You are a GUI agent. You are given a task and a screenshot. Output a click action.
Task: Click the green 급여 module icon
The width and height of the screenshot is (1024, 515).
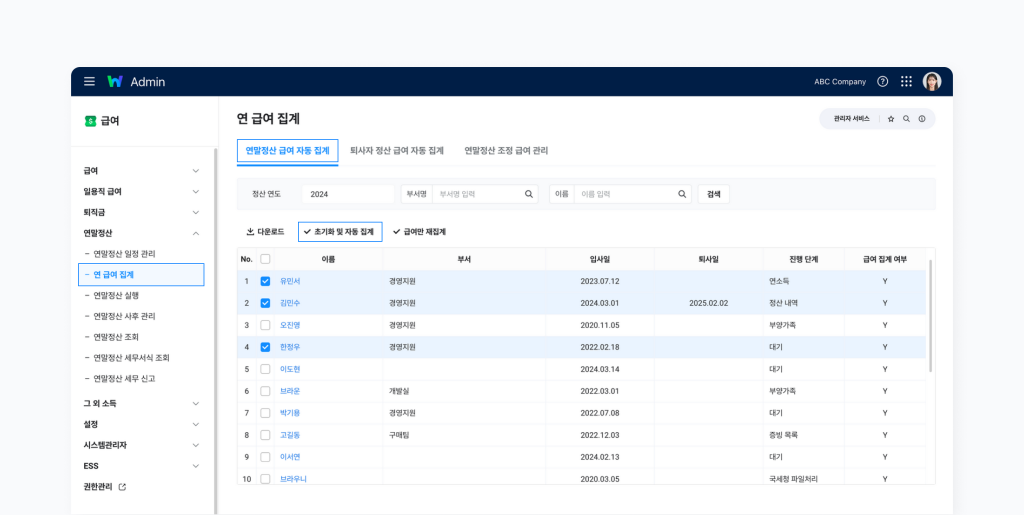(91, 121)
